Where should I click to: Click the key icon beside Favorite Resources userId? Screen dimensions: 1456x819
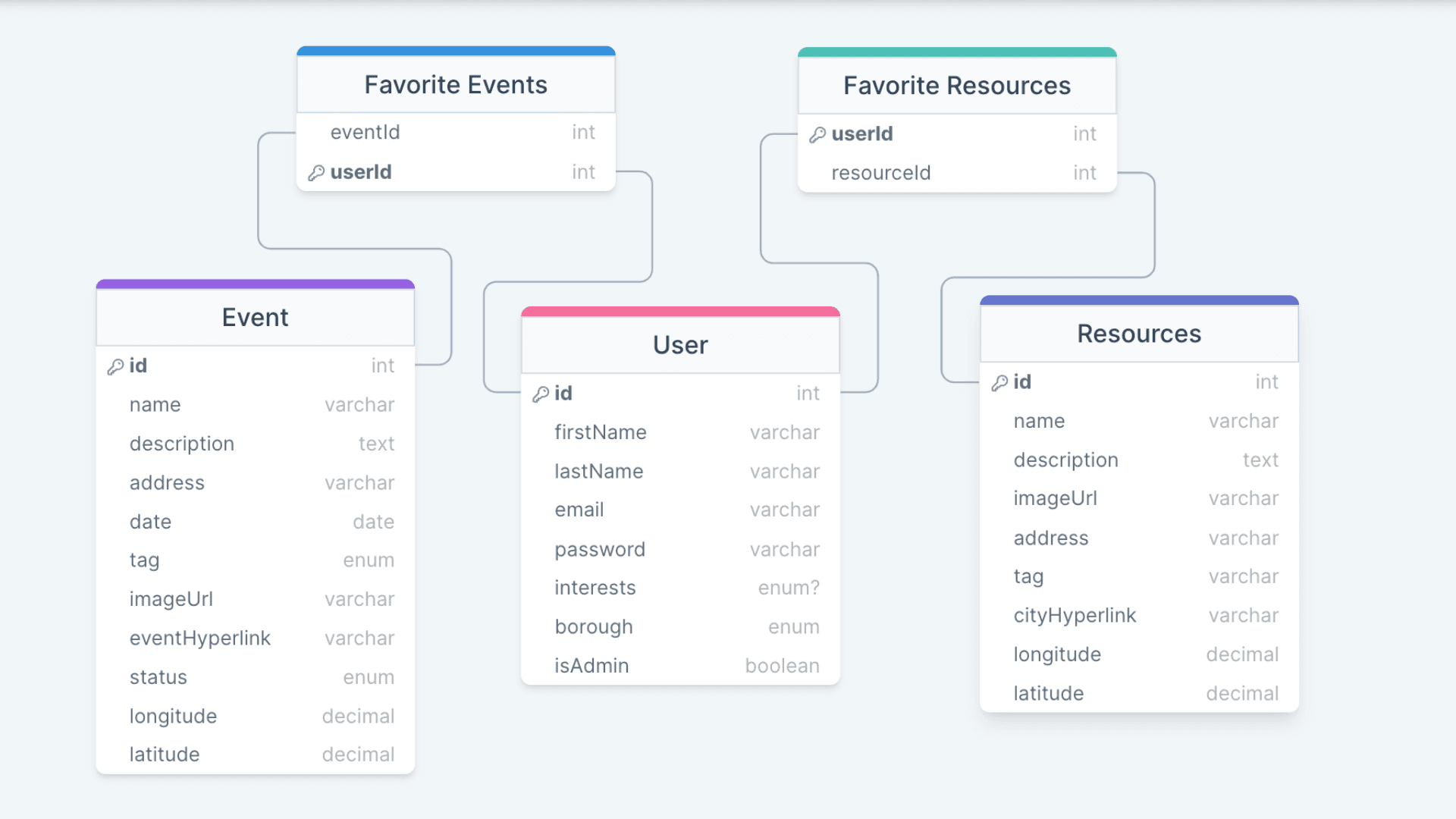817,135
